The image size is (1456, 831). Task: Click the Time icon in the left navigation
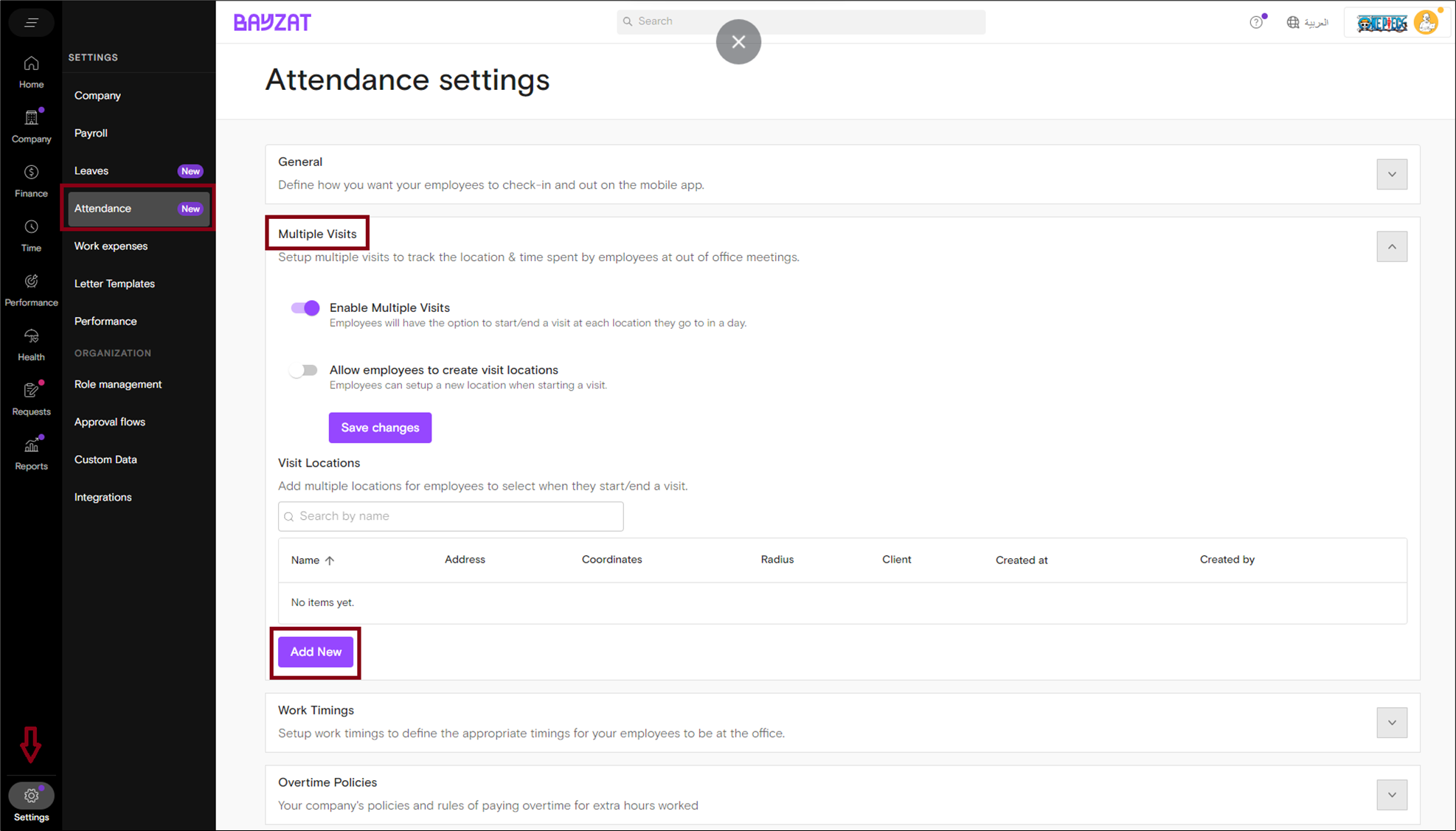pyautogui.click(x=31, y=234)
